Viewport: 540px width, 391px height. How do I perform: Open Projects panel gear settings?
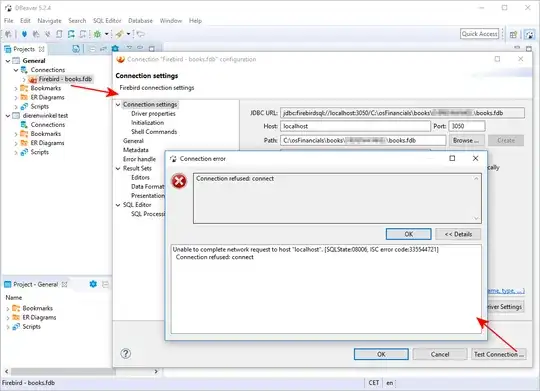pos(115,49)
